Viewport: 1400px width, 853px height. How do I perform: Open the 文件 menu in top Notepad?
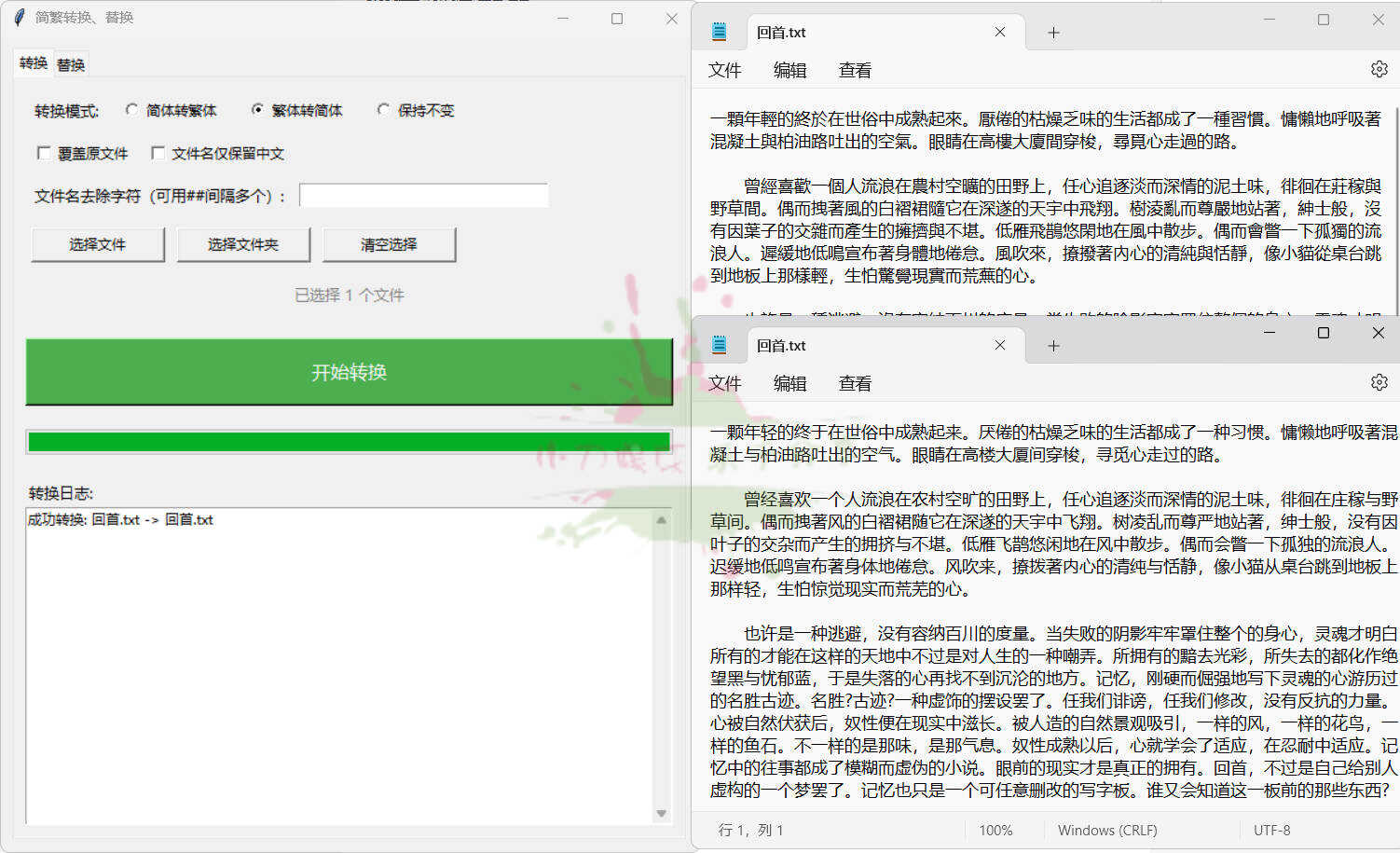click(726, 69)
